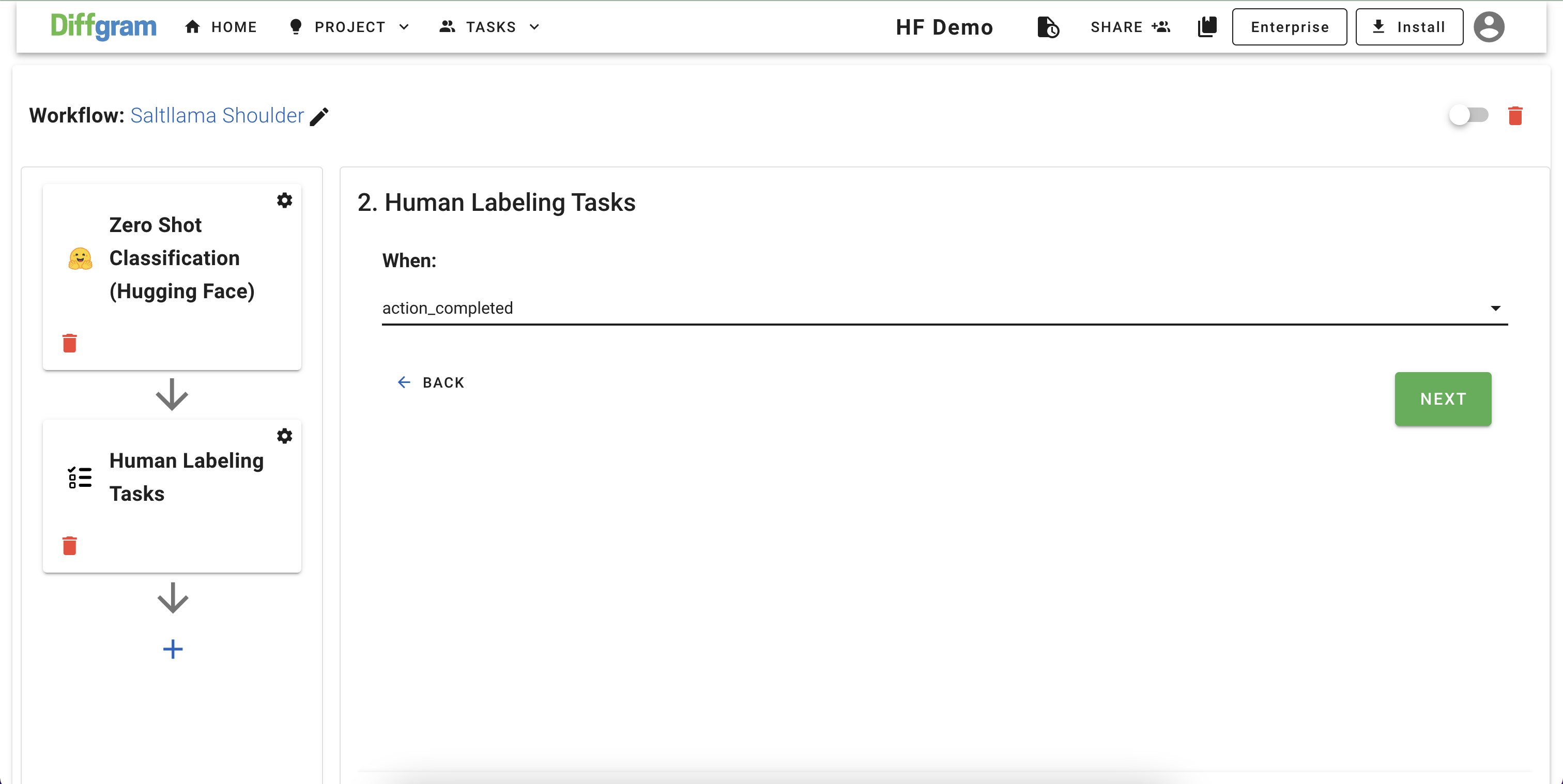Delete the entire workflow using top-right trash
This screenshot has width=1563, height=784.
1515,115
